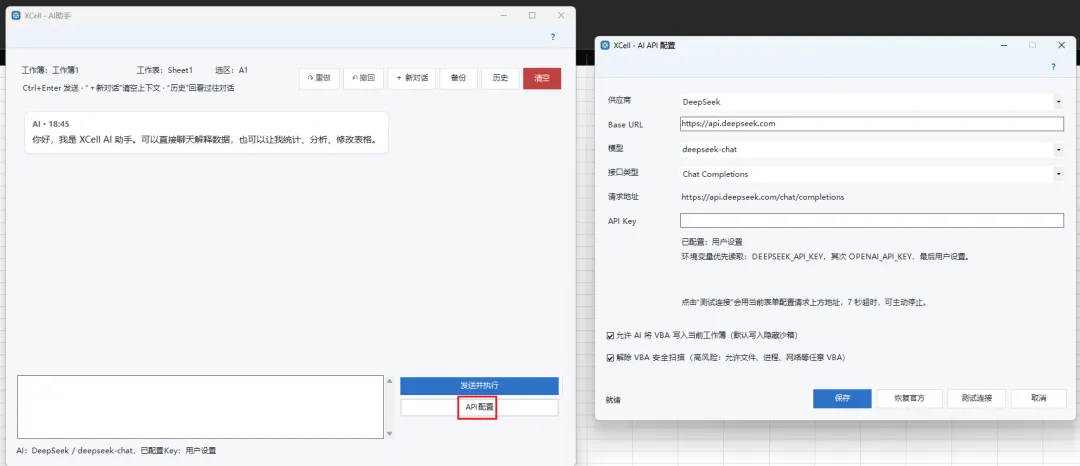Click the XCell logo in AI助手 title bar
The image size is (1080, 466).
point(16,15)
